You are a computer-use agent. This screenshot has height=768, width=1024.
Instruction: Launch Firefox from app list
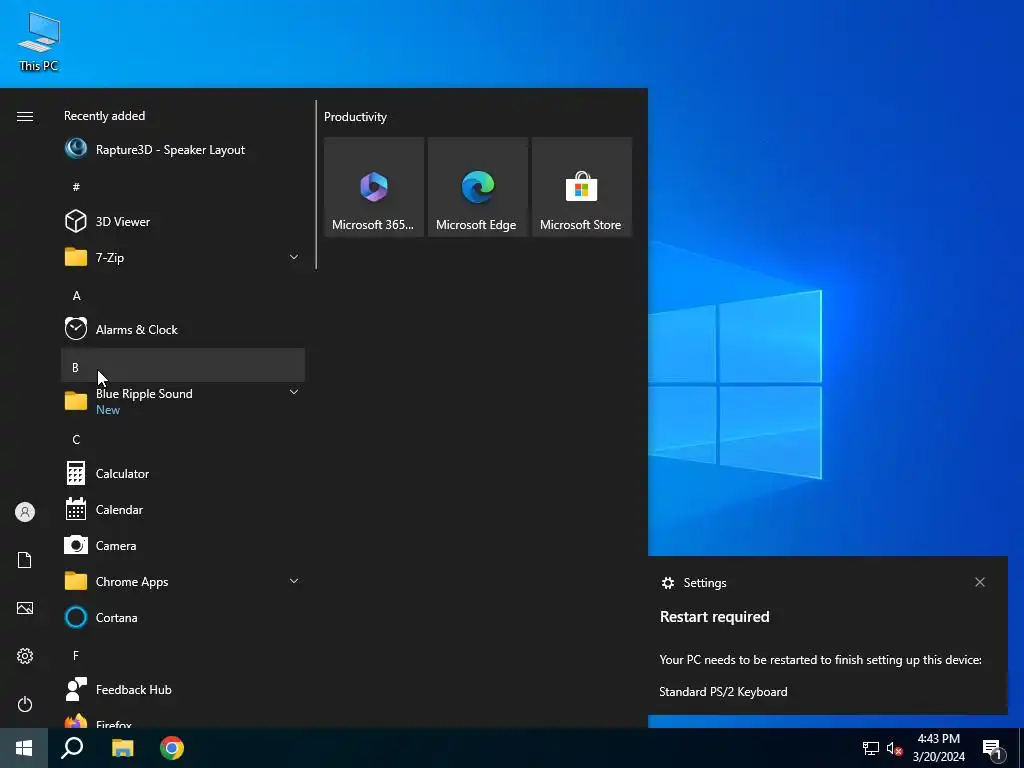pyautogui.click(x=183, y=721)
